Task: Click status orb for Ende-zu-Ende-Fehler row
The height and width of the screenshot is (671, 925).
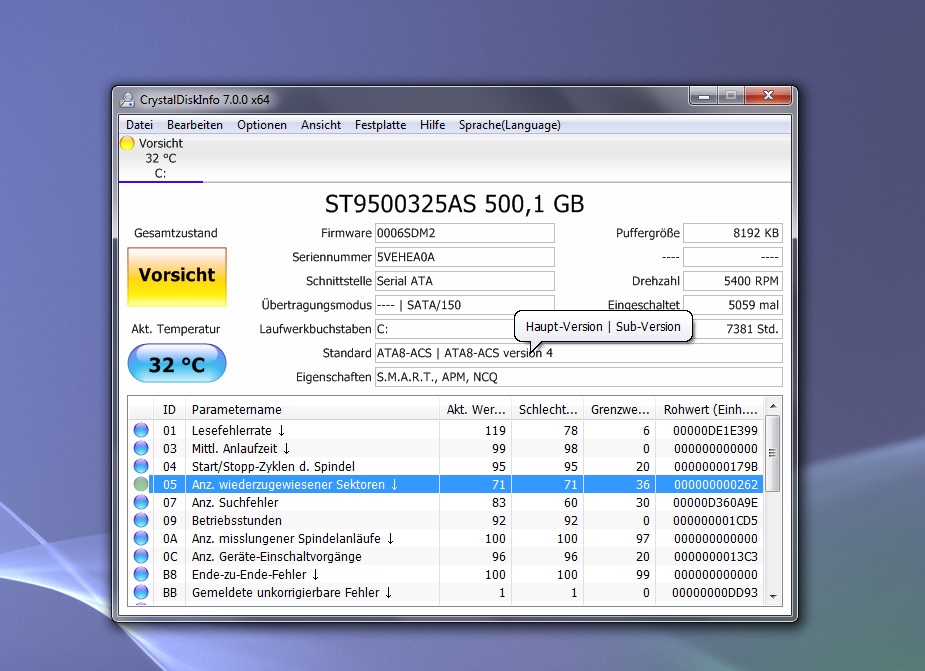Action: (141, 574)
